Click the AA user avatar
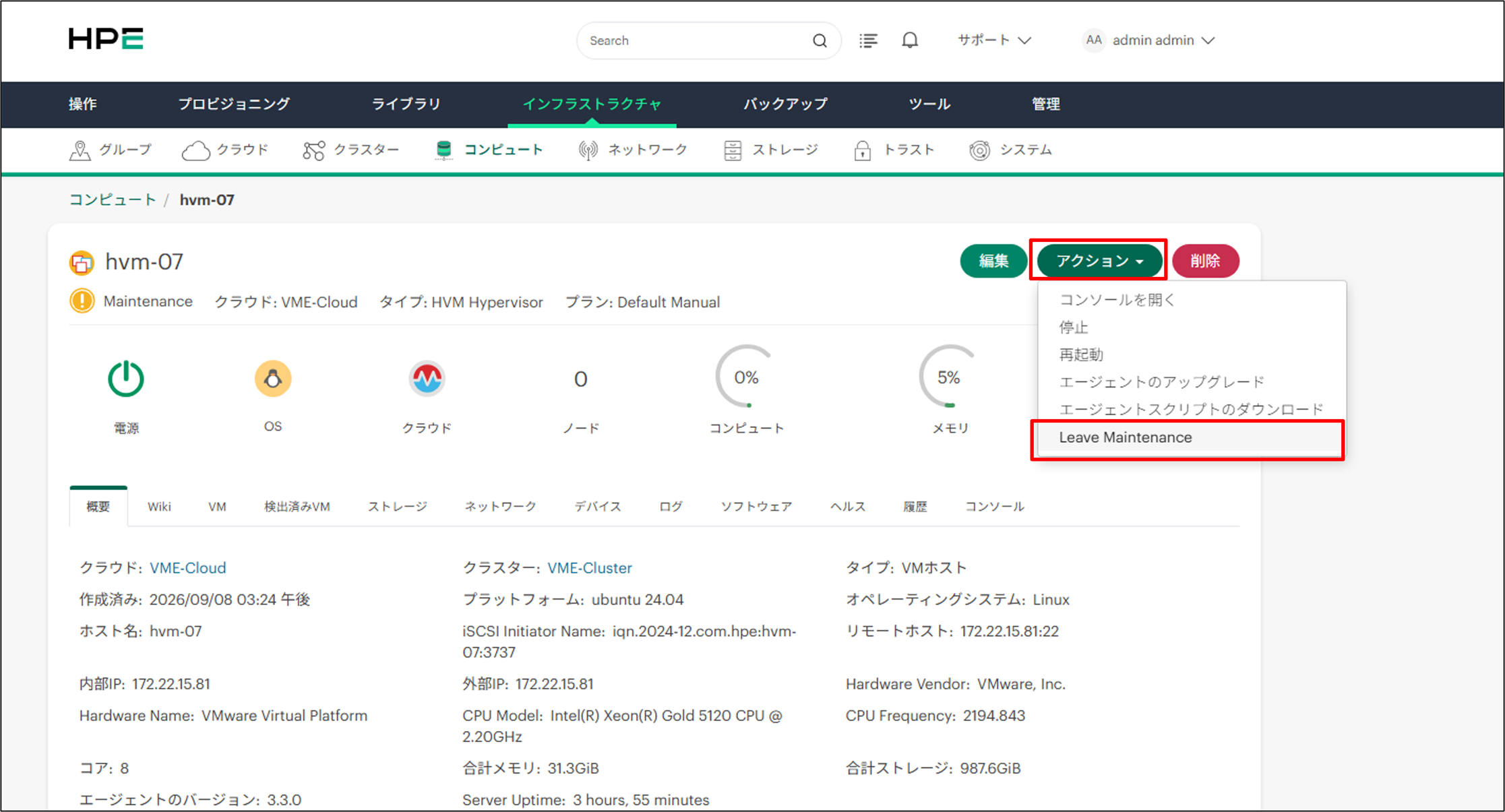The image size is (1505, 812). point(1093,40)
